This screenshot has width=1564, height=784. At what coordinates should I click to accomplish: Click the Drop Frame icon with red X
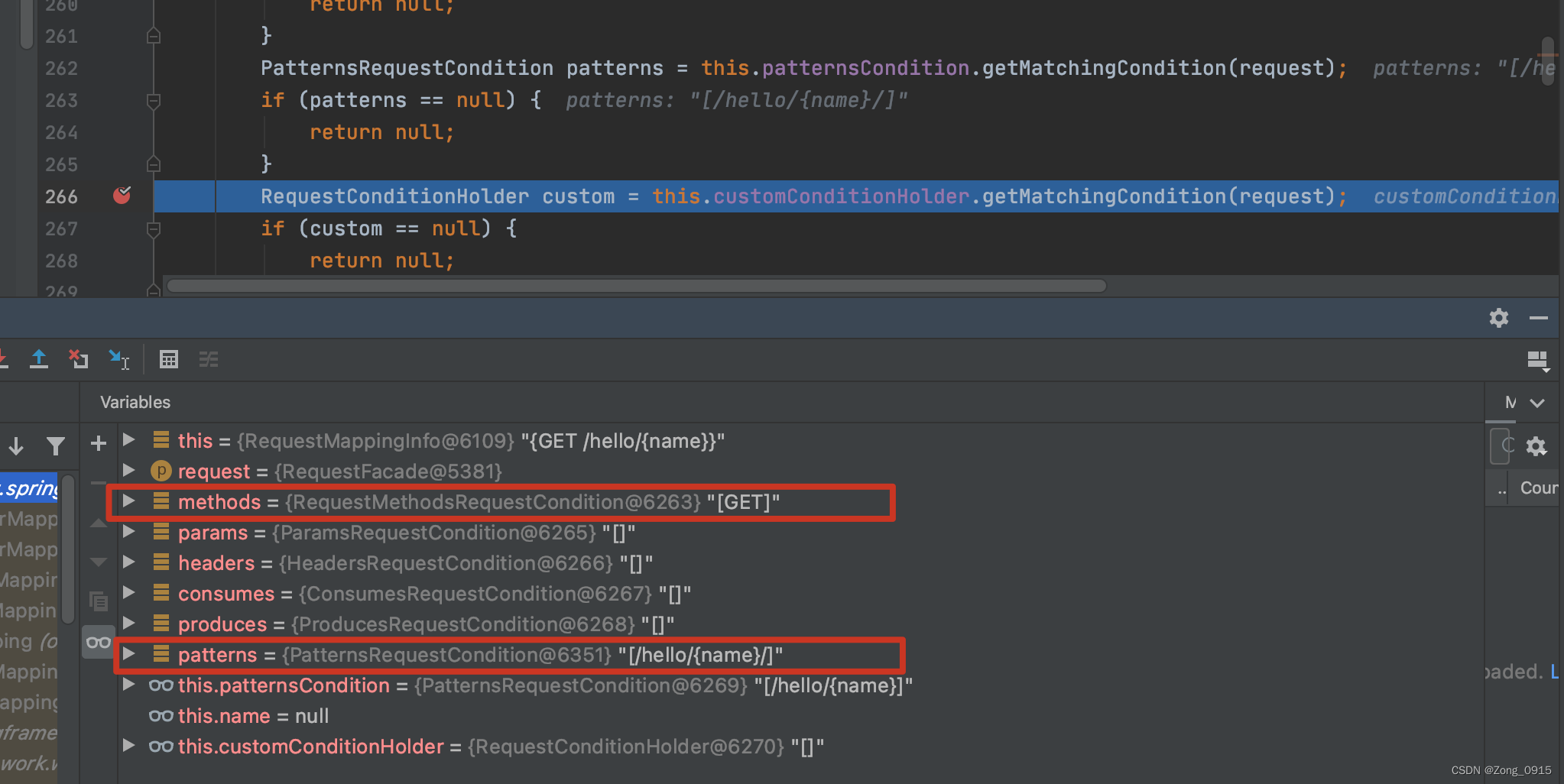(79, 359)
